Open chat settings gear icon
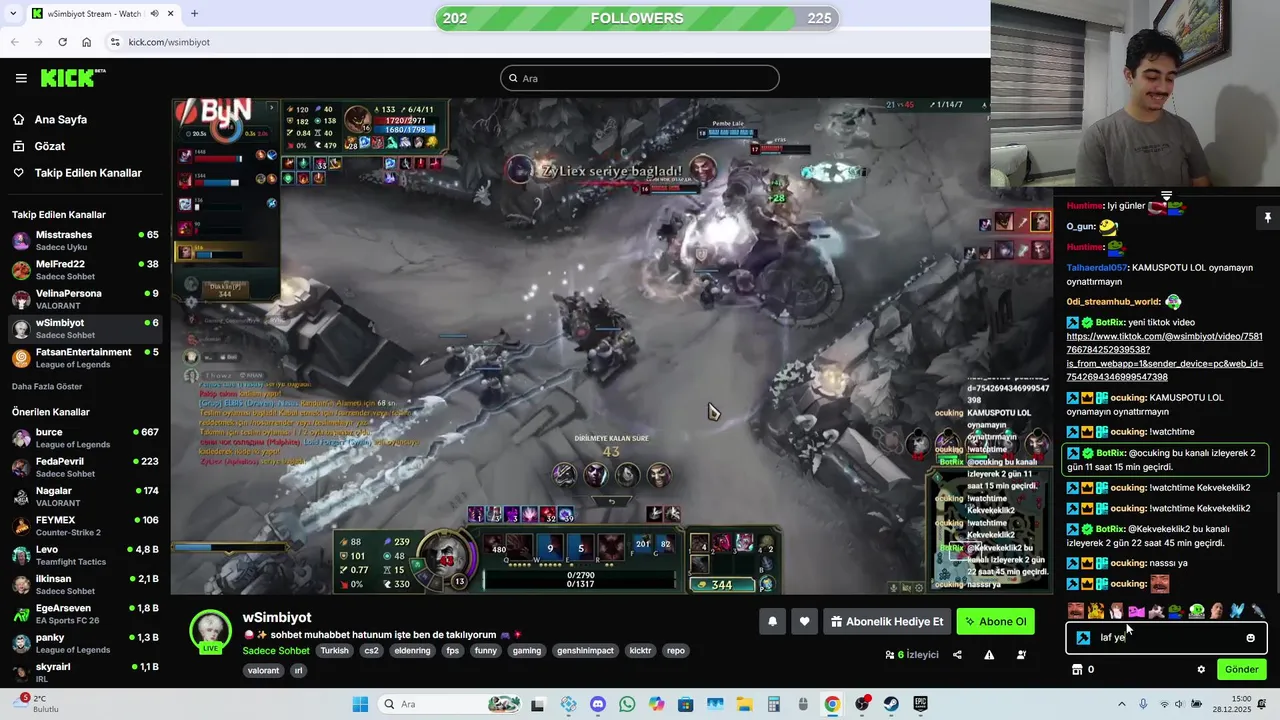The width and height of the screenshot is (1280, 720). [1201, 670]
